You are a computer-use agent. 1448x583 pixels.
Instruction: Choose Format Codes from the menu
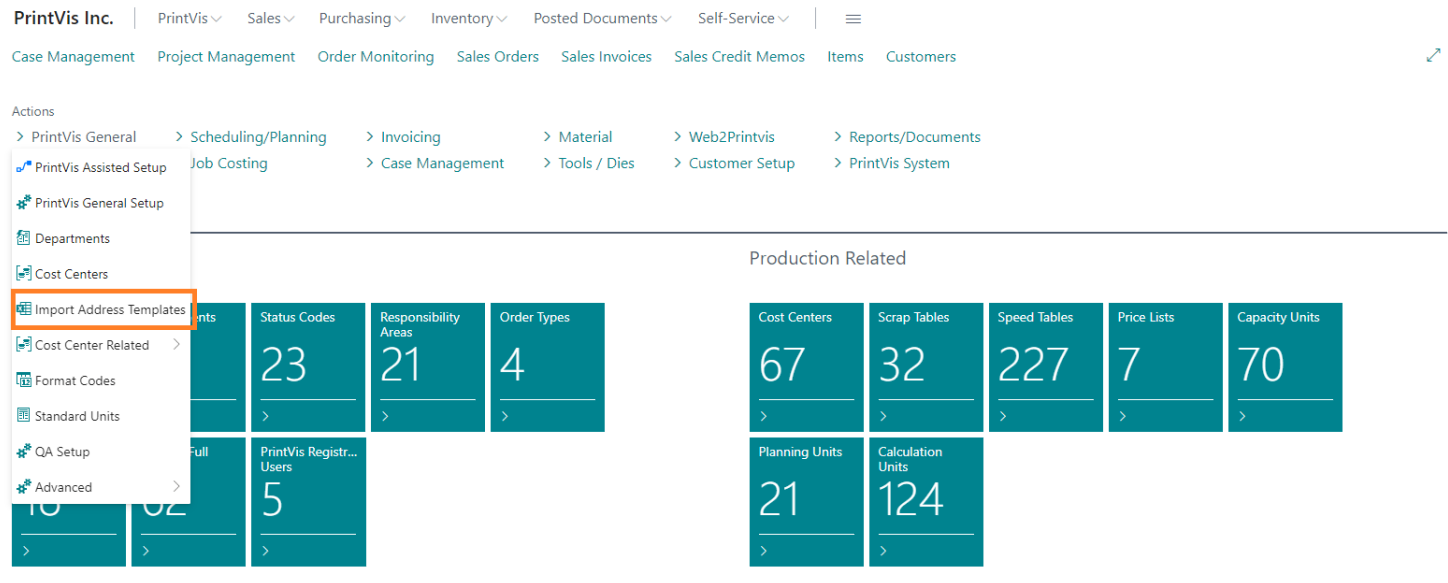click(101, 380)
